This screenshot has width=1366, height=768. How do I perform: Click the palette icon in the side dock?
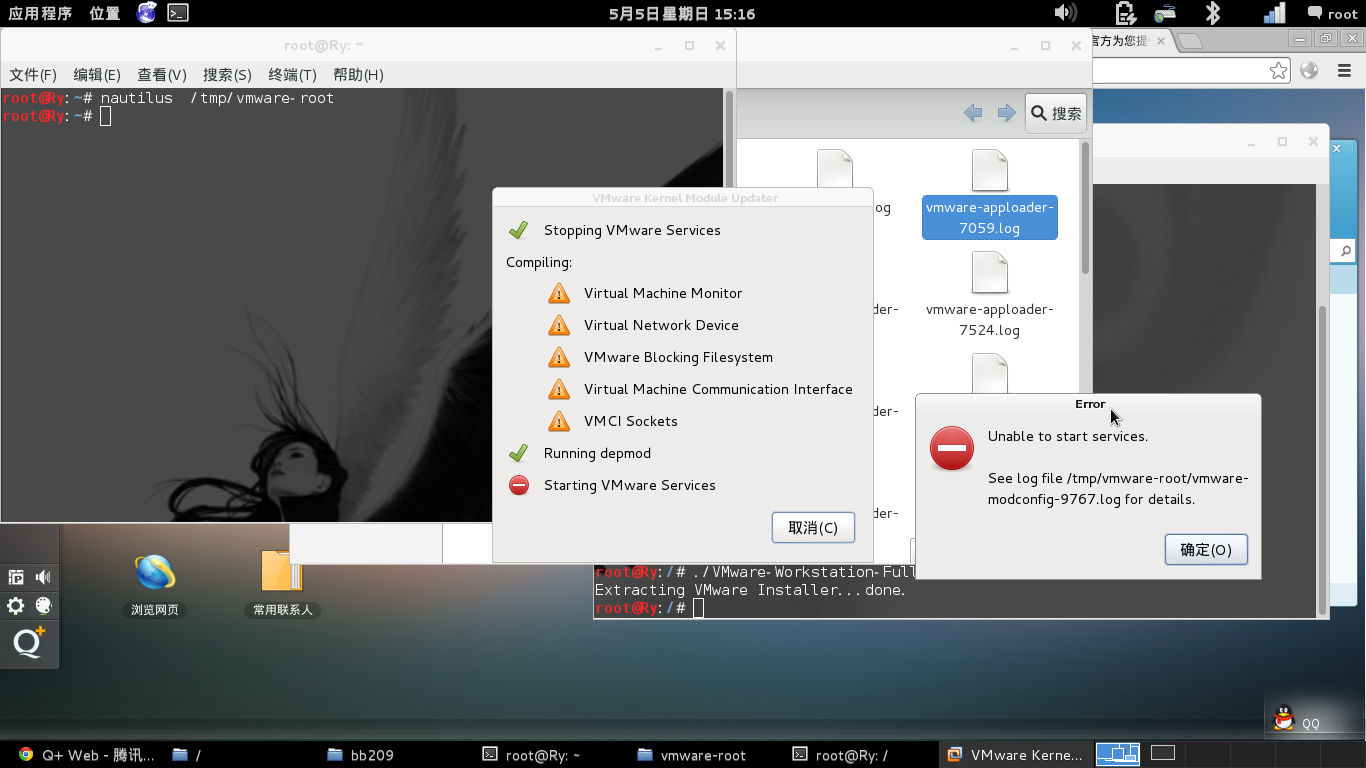[x=43, y=605]
